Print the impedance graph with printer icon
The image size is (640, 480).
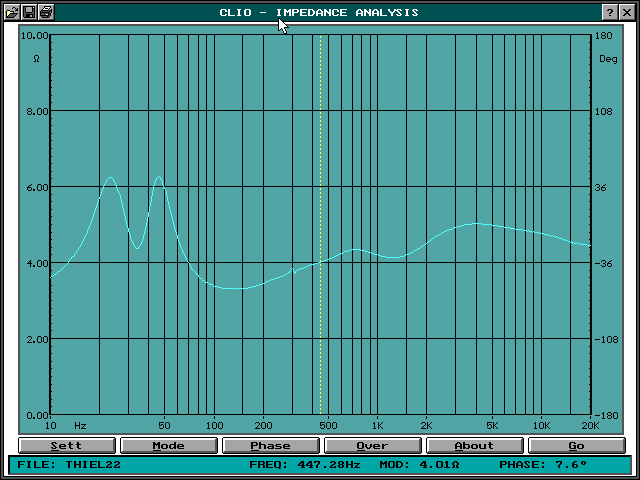pyautogui.click(x=46, y=12)
